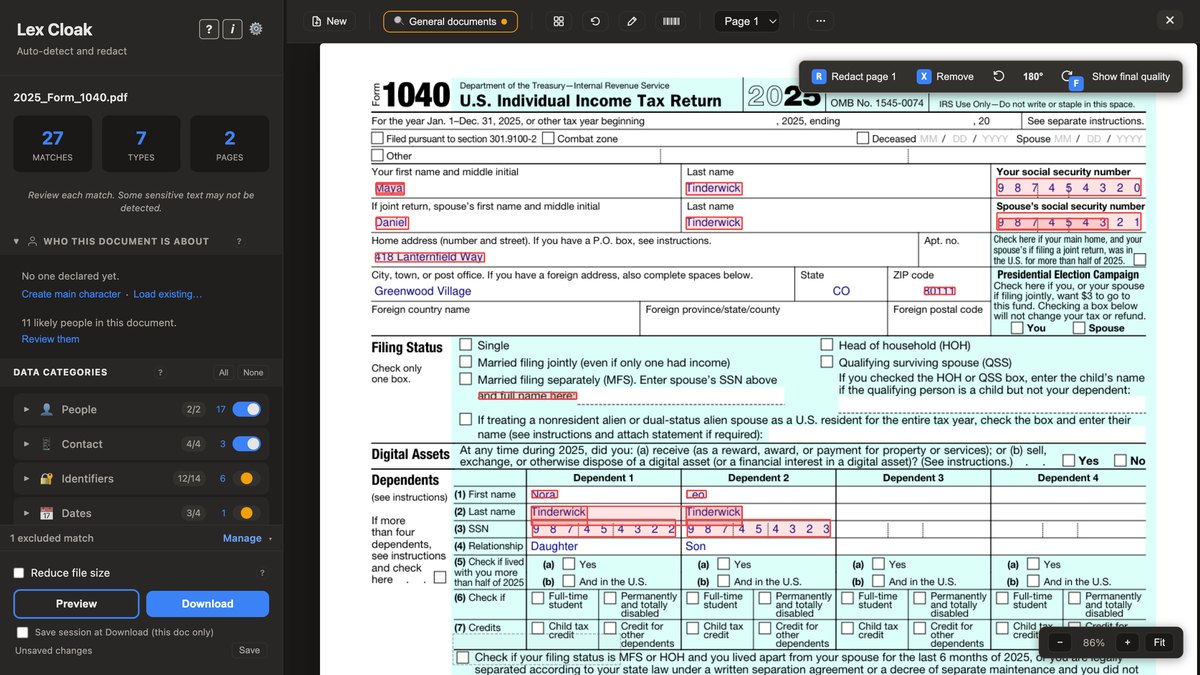This screenshot has width=1200, height=675.
Task: Toggle the Dates category switch
Action: (246, 513)
